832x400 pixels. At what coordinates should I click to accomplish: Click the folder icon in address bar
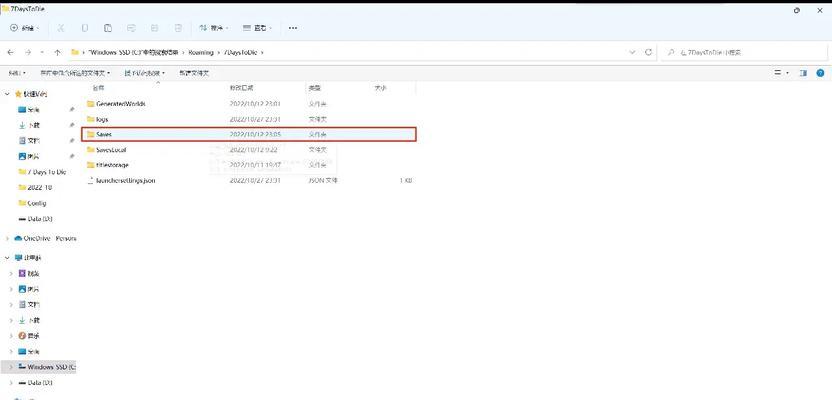click(75, 53)
